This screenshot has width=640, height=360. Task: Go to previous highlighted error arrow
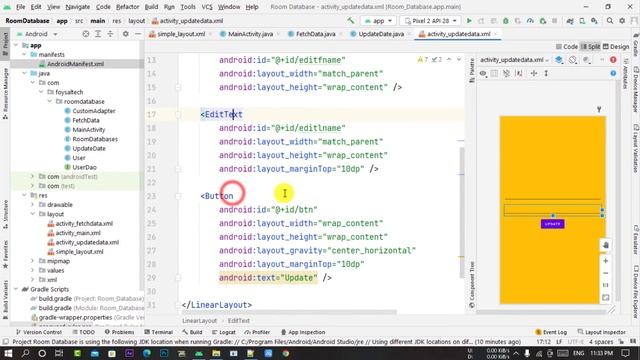(449, 60)
